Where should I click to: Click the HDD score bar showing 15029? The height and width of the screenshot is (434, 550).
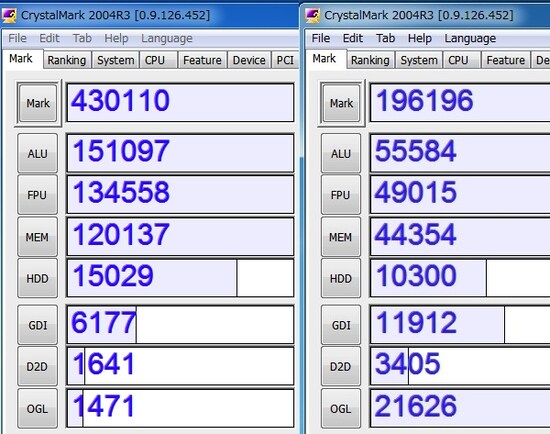pos(180,278)
